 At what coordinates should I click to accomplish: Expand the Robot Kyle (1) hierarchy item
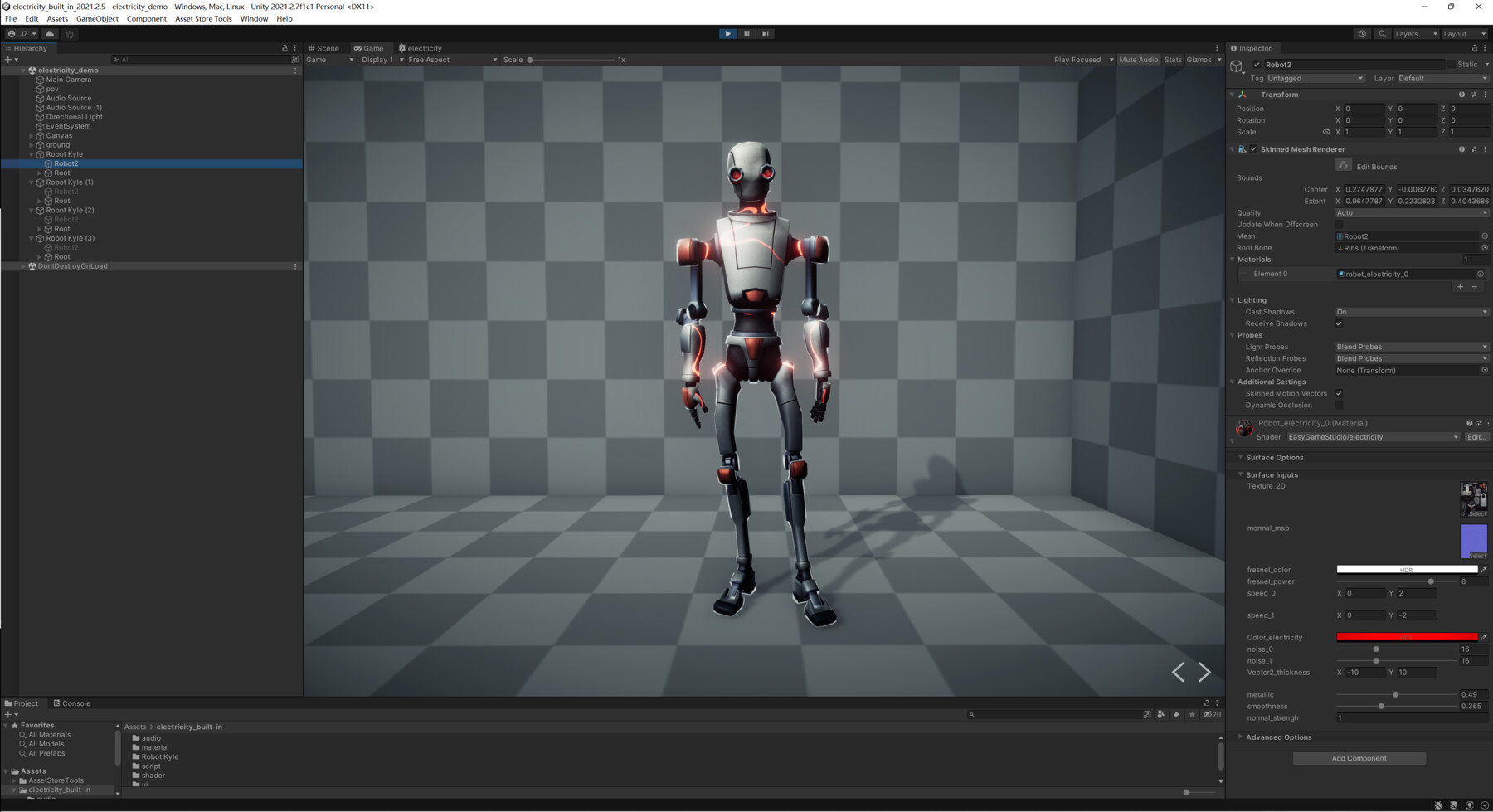(x=31, y=182)
